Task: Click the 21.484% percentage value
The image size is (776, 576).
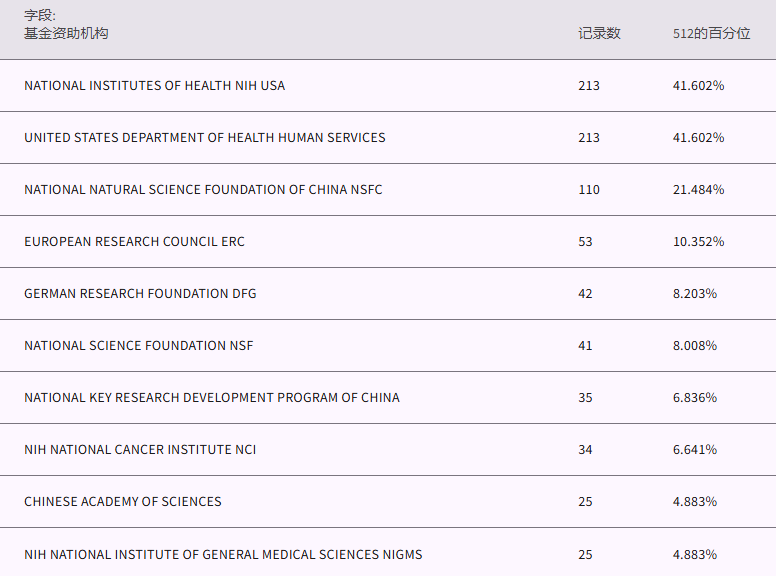Action: coord(698,190)
